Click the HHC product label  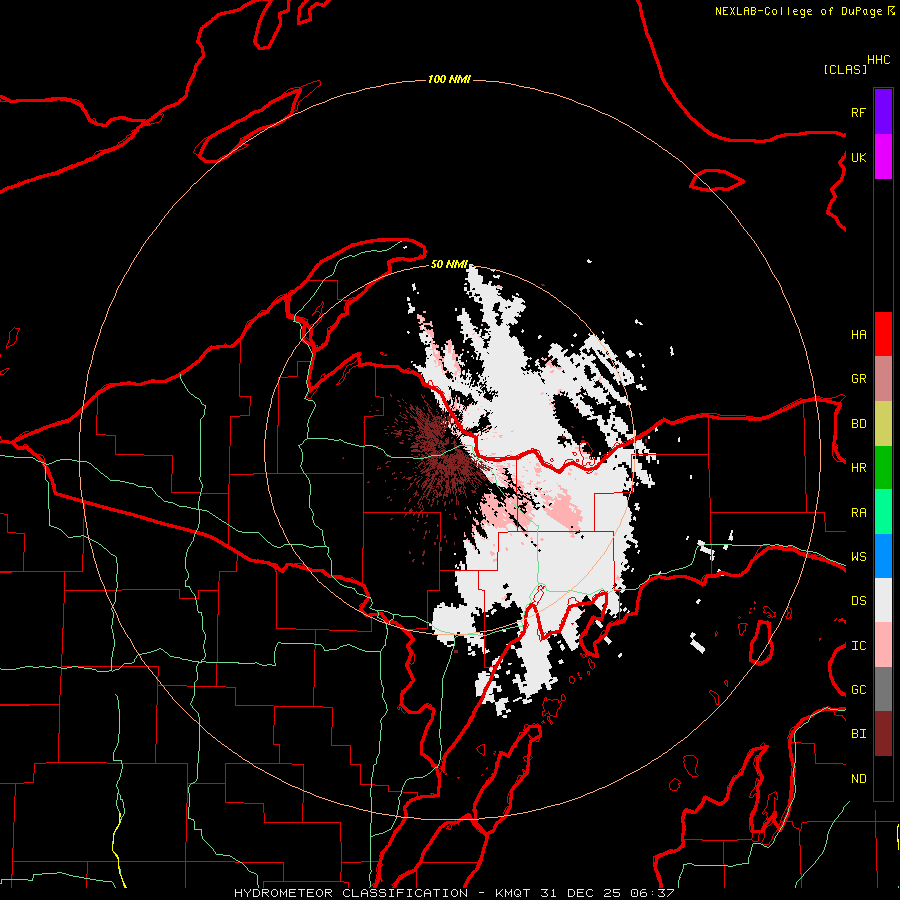878,60
